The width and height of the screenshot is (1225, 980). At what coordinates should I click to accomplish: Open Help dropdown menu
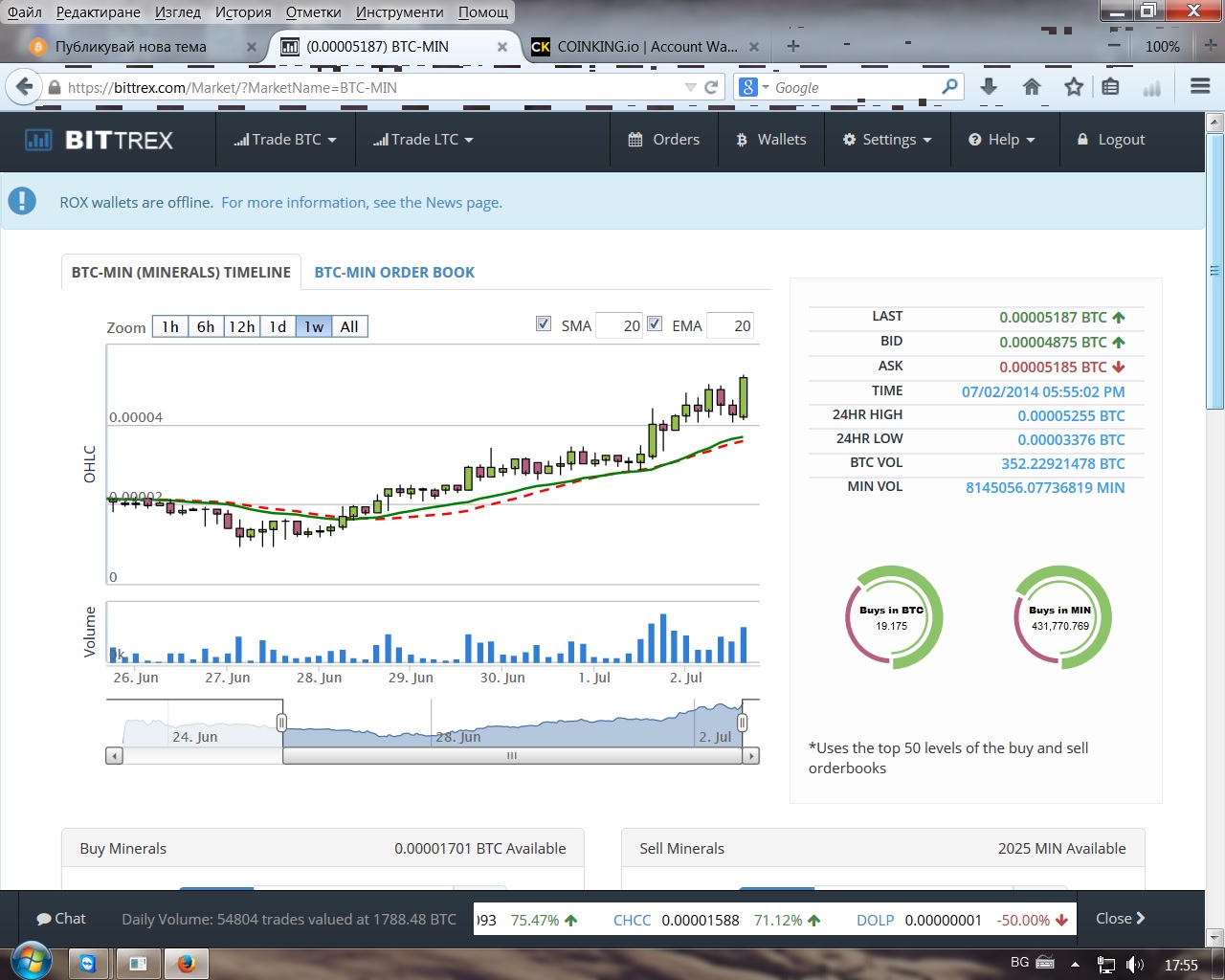click(x=1002, y=140)
